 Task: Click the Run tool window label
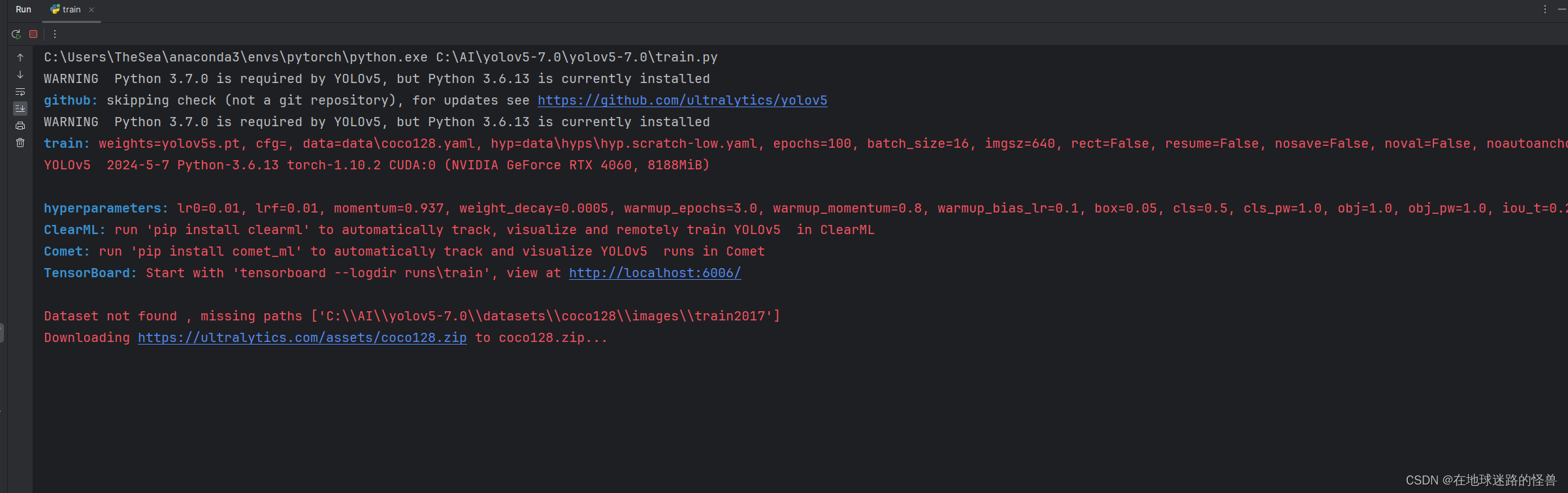pyautogui.click(x=24, y=10)
